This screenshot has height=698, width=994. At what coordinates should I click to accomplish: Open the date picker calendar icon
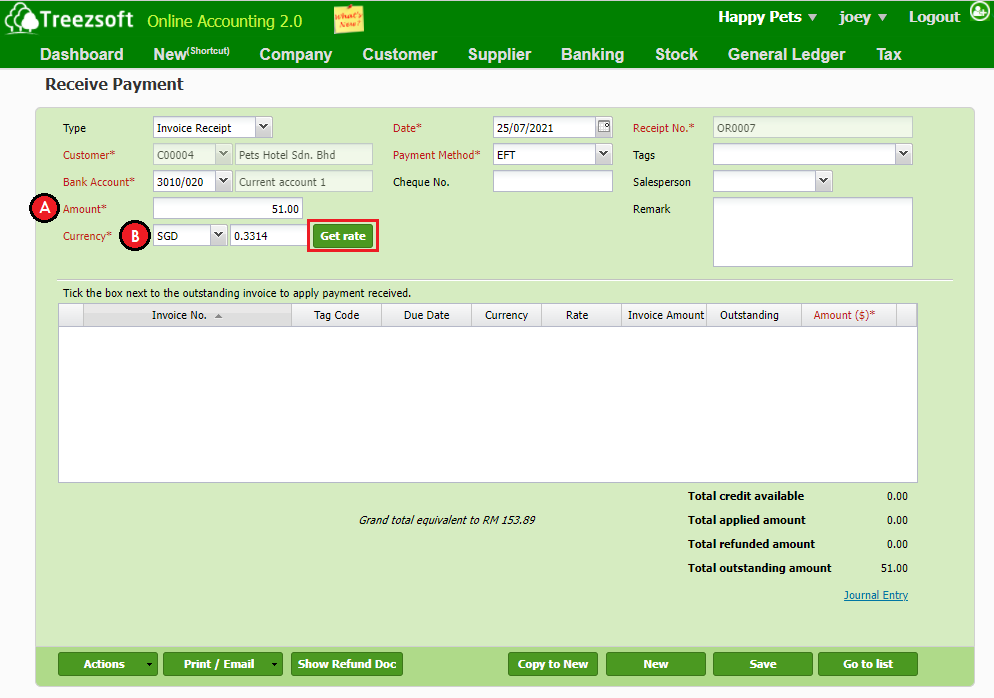(604, 127)
